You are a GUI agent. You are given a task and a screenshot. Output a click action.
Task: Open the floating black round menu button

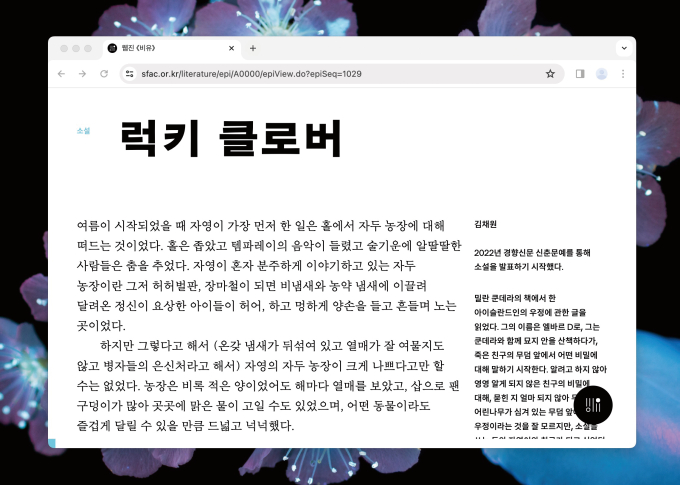click(593, 405)
